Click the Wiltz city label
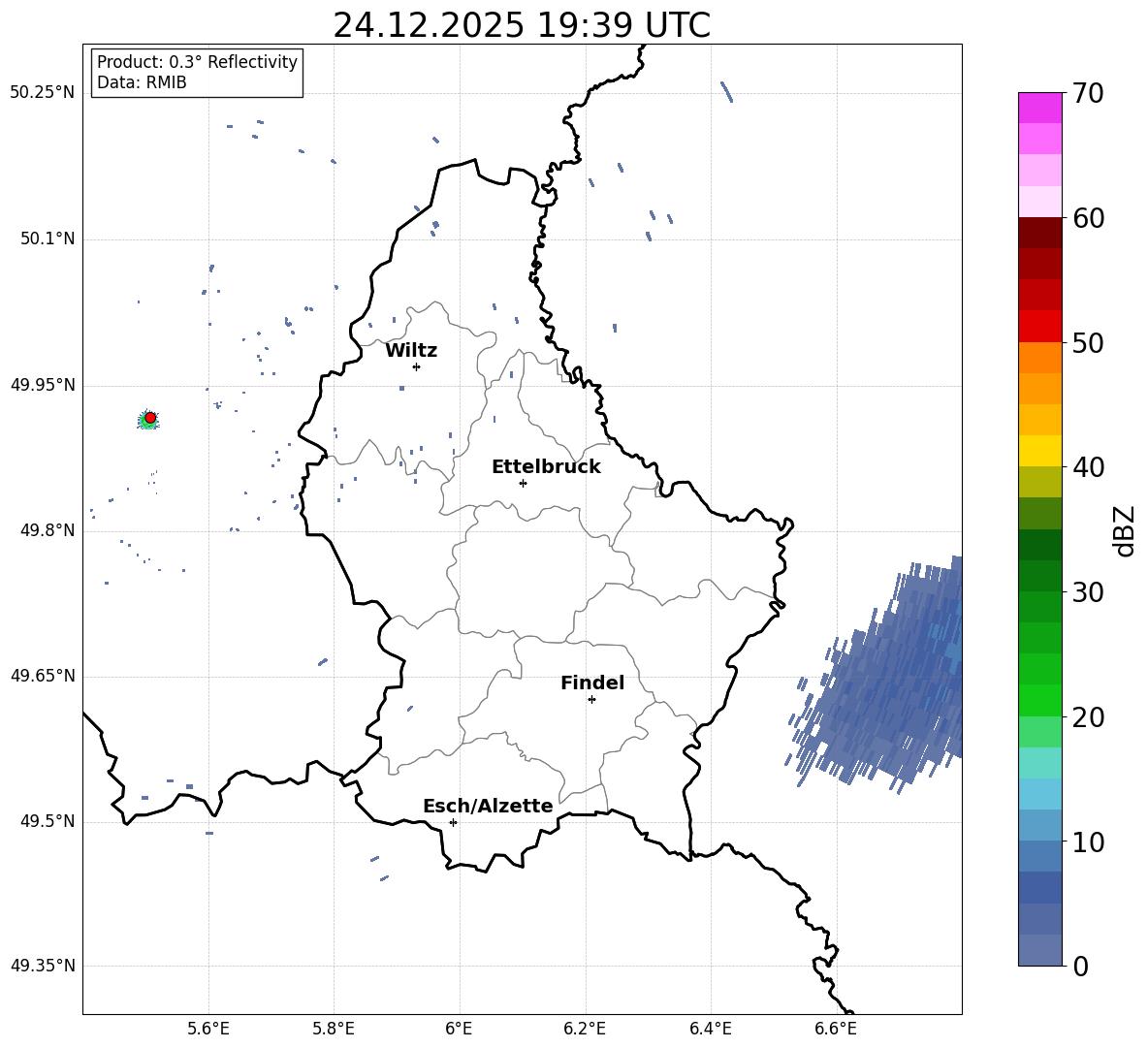 tap(411, 351)
